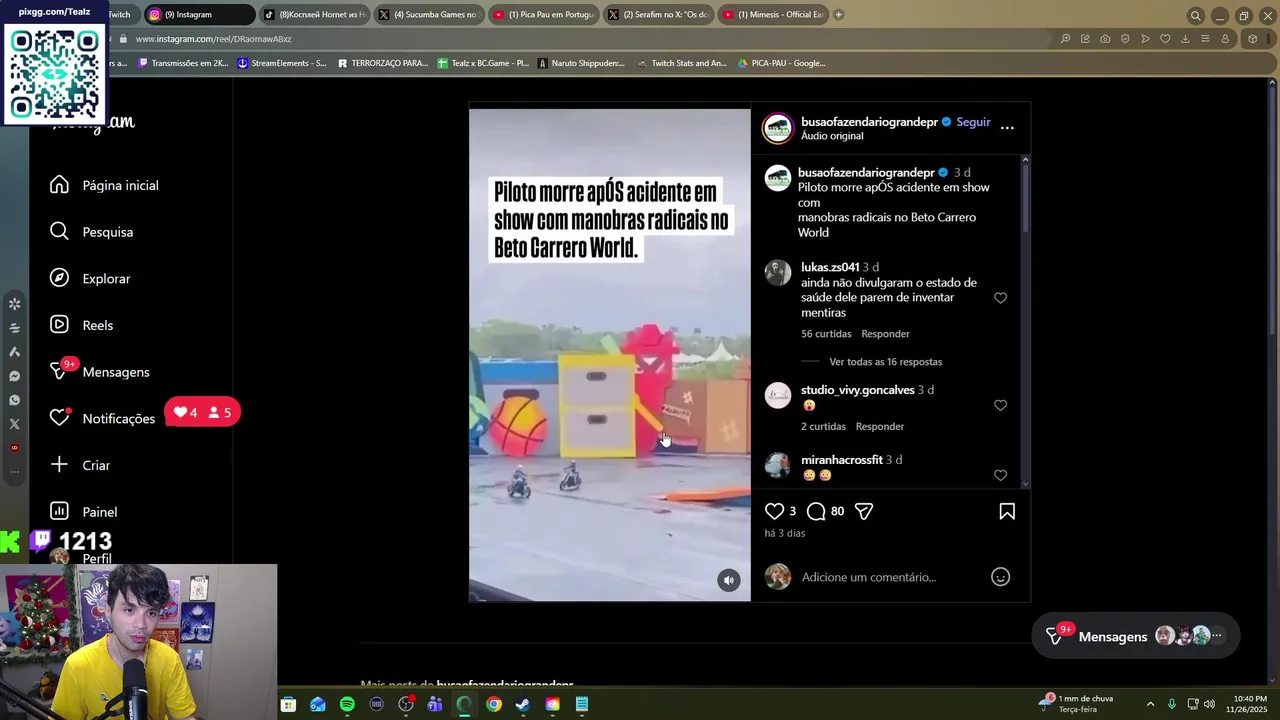
Task: Open Página inicial in Instagram sidebar
Action: click(x=105, y=185)
